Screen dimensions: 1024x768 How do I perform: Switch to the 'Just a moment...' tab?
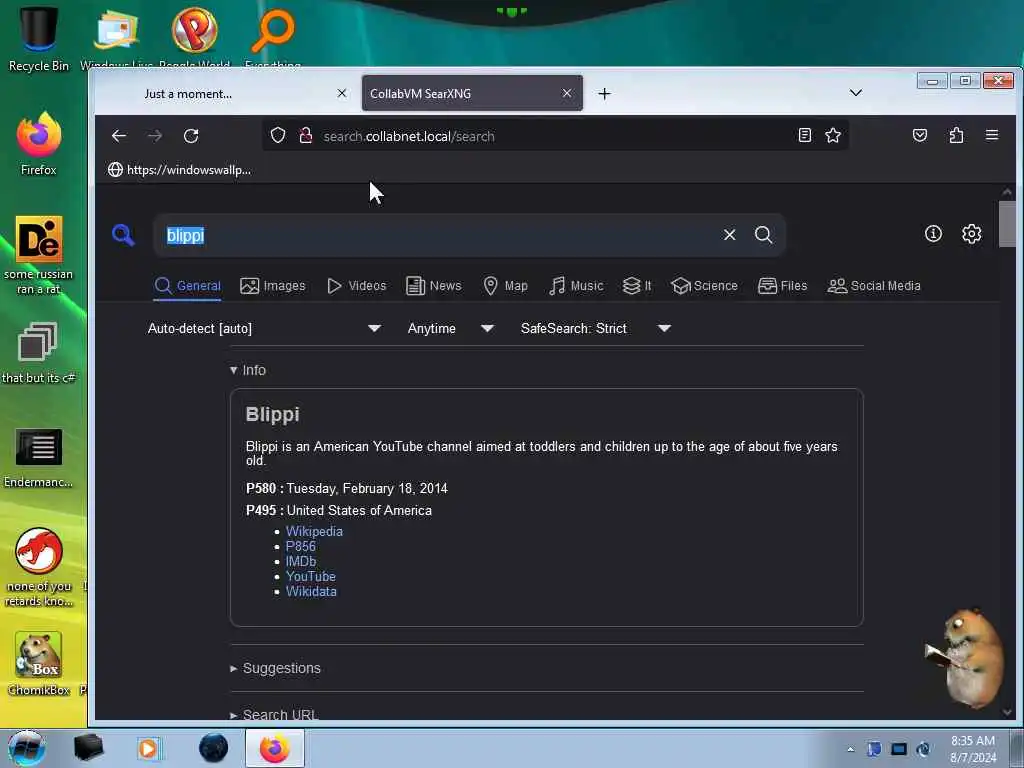pyautogui.click(x=187, y=94)
